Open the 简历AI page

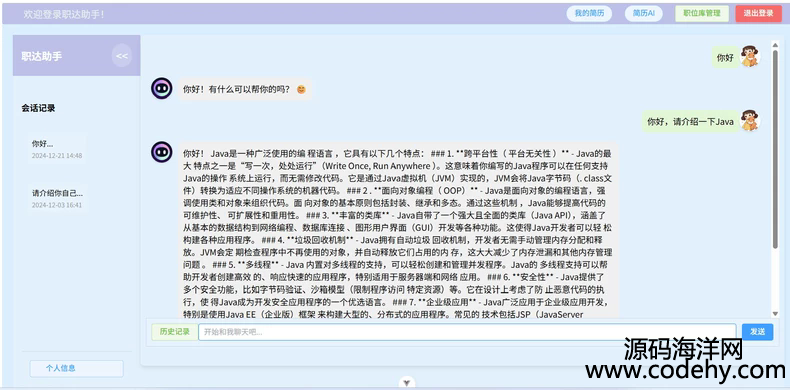(x=644, y=14)
